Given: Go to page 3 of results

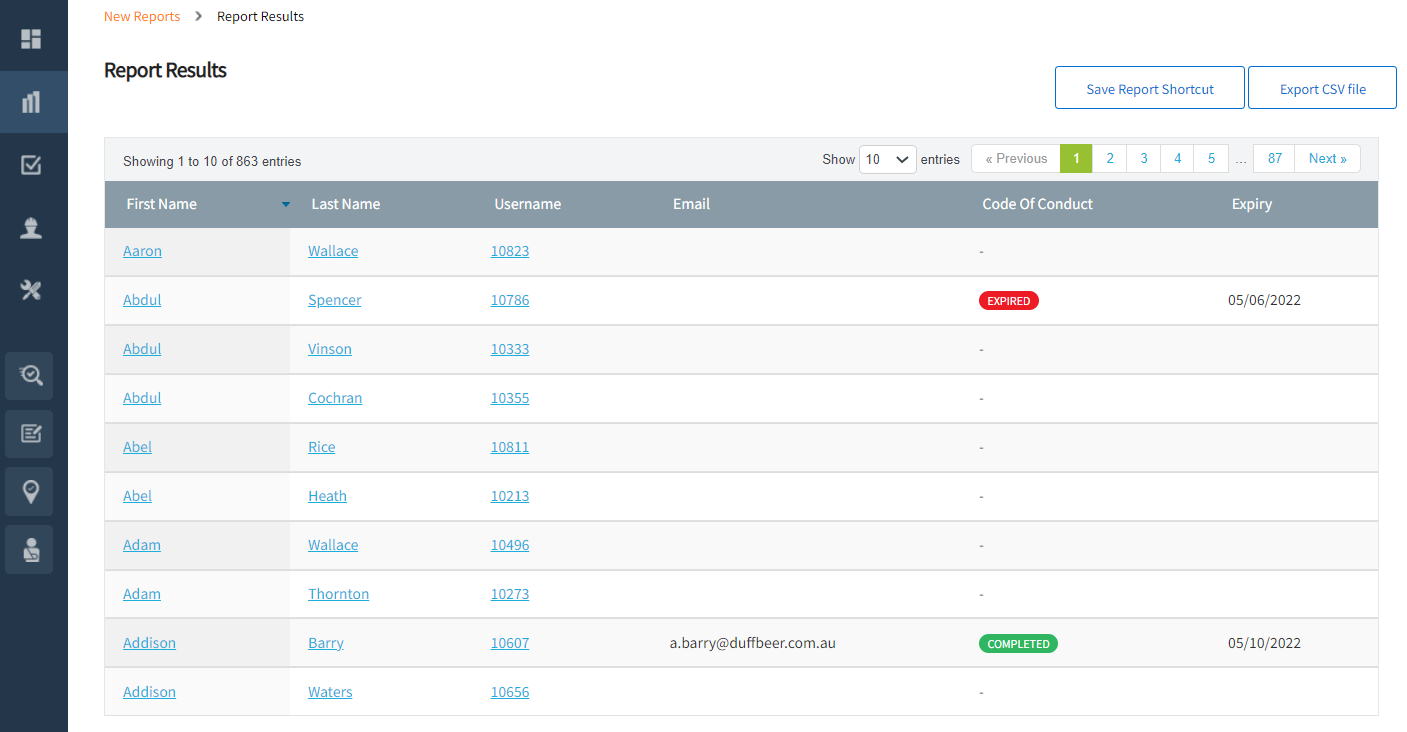Looking at the screenshot, I should click(1143, 159).
